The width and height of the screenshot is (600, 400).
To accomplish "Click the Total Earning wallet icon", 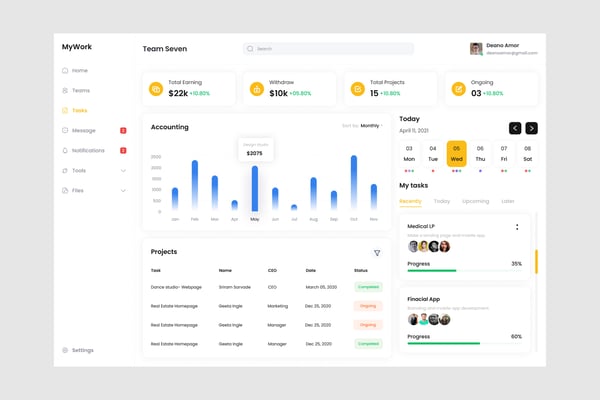I will pyautogui.click(x=156, y=89).
